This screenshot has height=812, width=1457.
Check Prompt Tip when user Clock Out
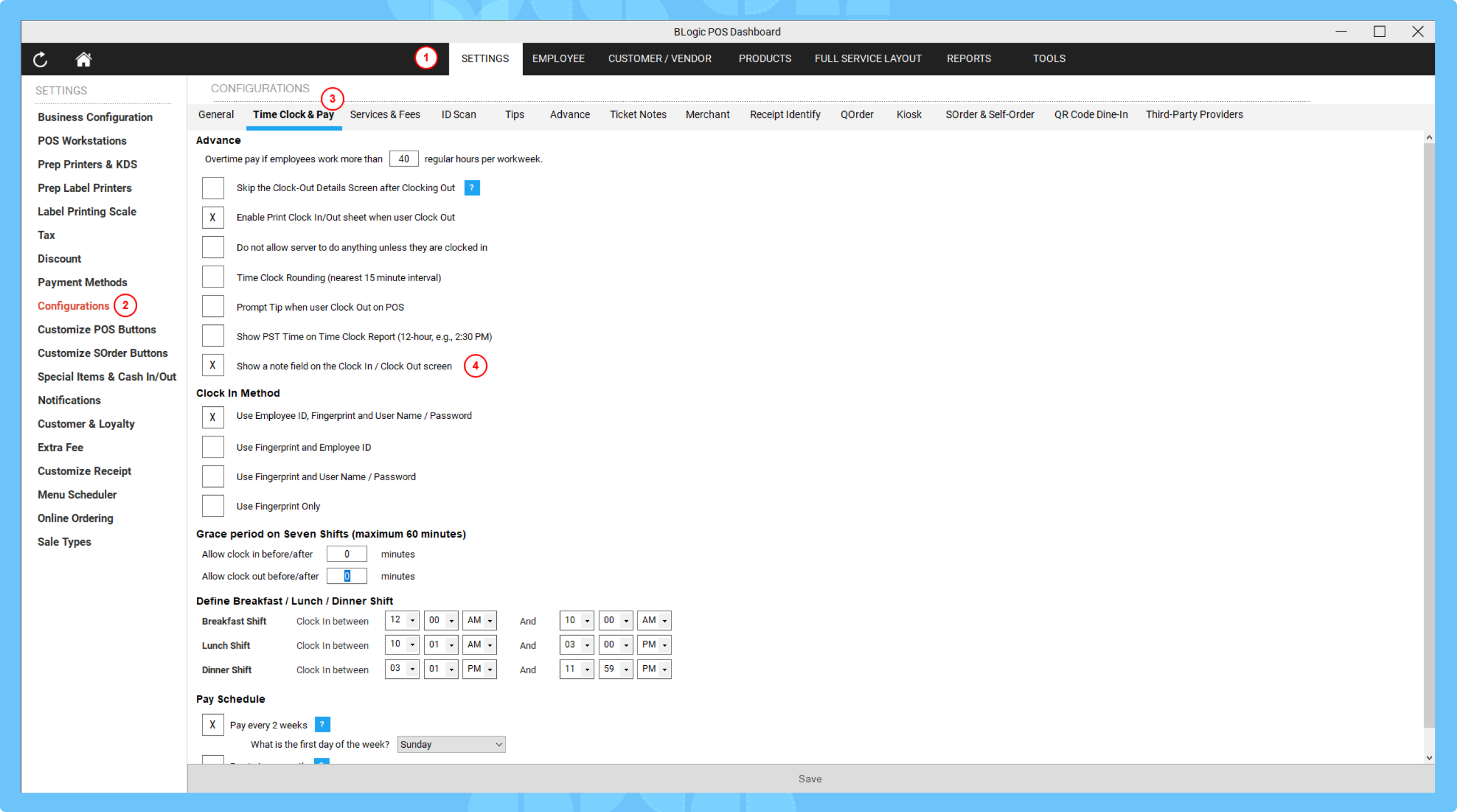point(213,307)
